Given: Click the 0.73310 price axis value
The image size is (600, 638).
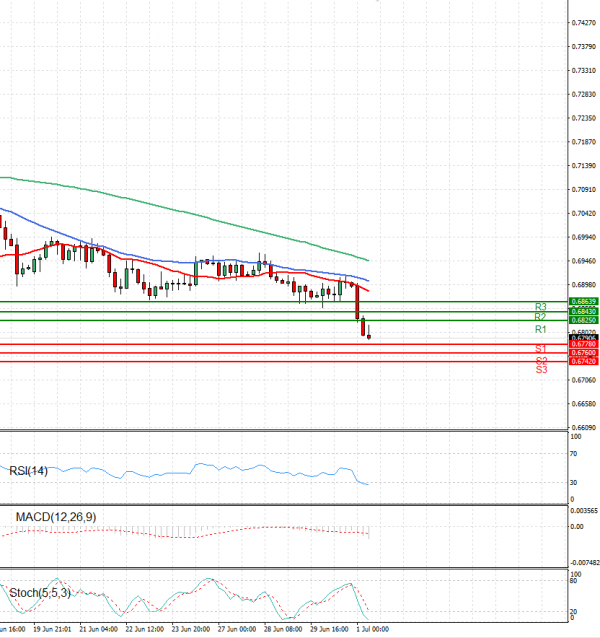Looking at the screenshot, I should coord(584,70).
